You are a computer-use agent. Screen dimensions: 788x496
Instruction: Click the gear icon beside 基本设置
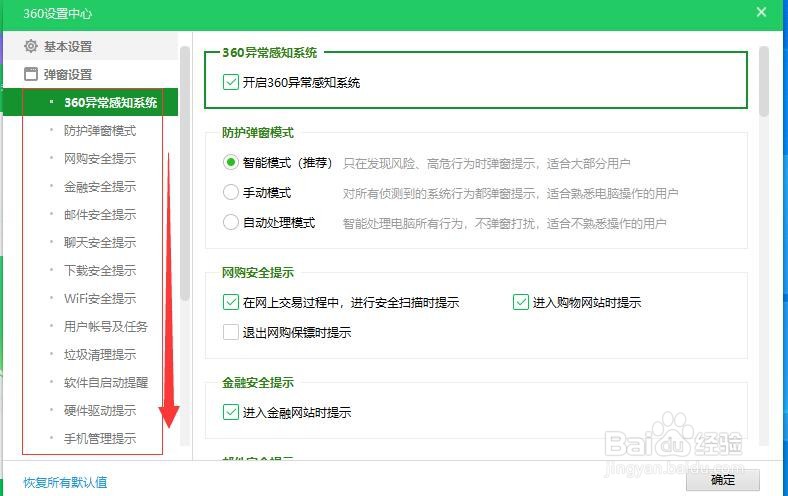(31, 46)
